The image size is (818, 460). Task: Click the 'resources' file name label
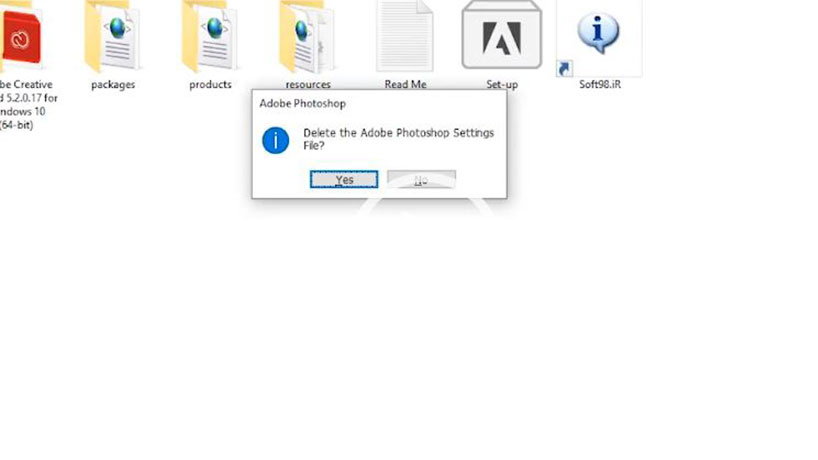(308, 84)
